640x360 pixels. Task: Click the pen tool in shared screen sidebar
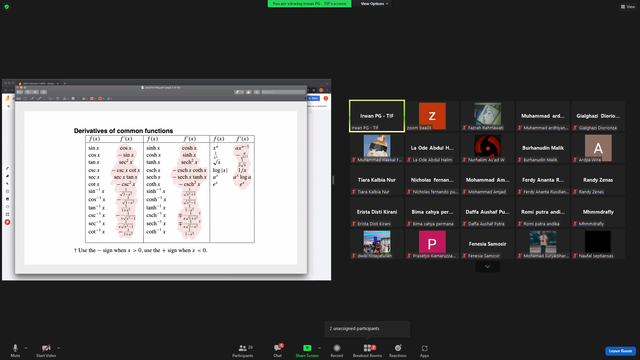point(7,169)
